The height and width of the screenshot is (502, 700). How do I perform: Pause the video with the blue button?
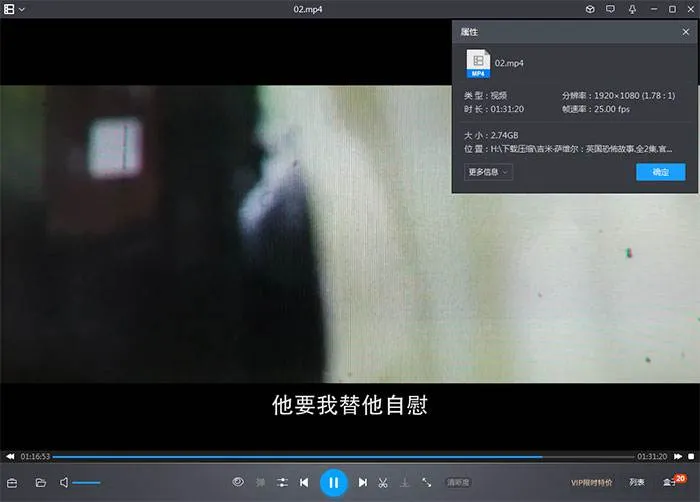click(x=333, y=482)
